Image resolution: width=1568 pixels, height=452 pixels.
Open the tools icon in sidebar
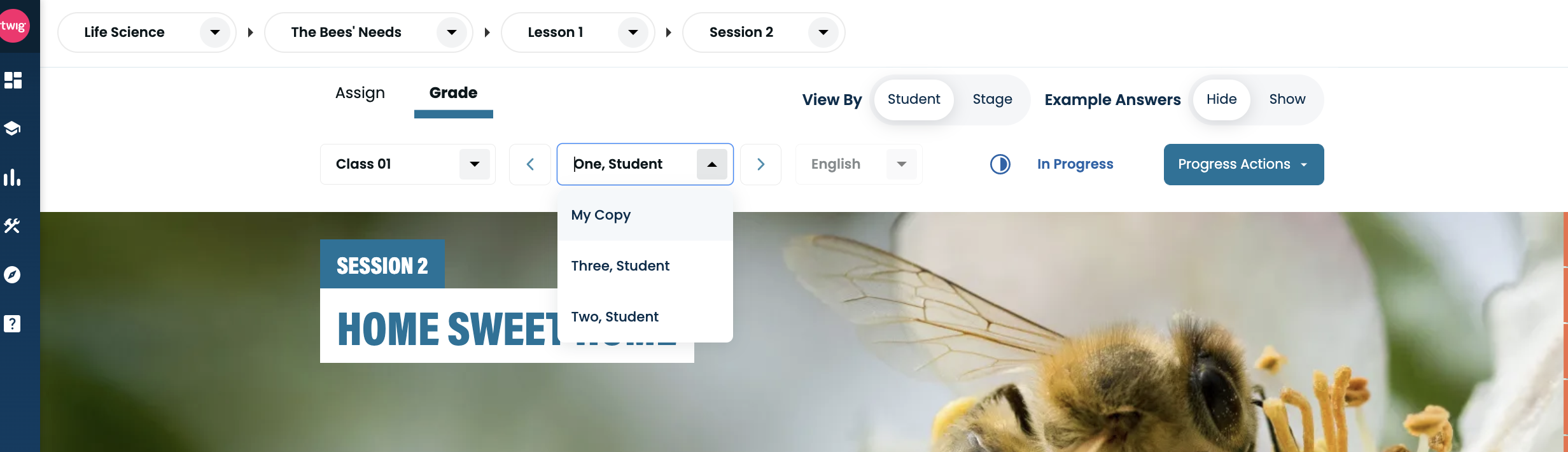pyautogui.click(x=12, y=225)
